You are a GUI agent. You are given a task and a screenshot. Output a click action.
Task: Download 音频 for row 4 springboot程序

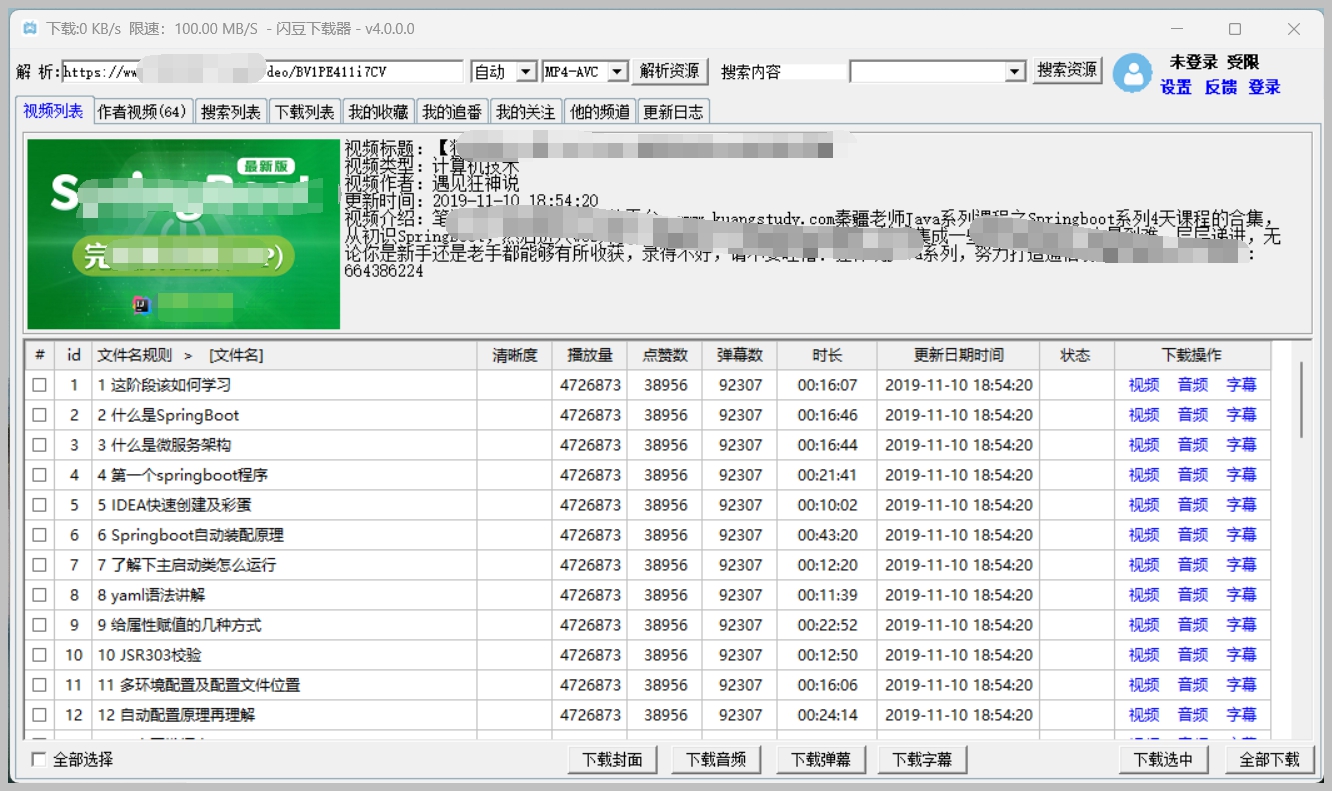click(x=1193, y=475)
